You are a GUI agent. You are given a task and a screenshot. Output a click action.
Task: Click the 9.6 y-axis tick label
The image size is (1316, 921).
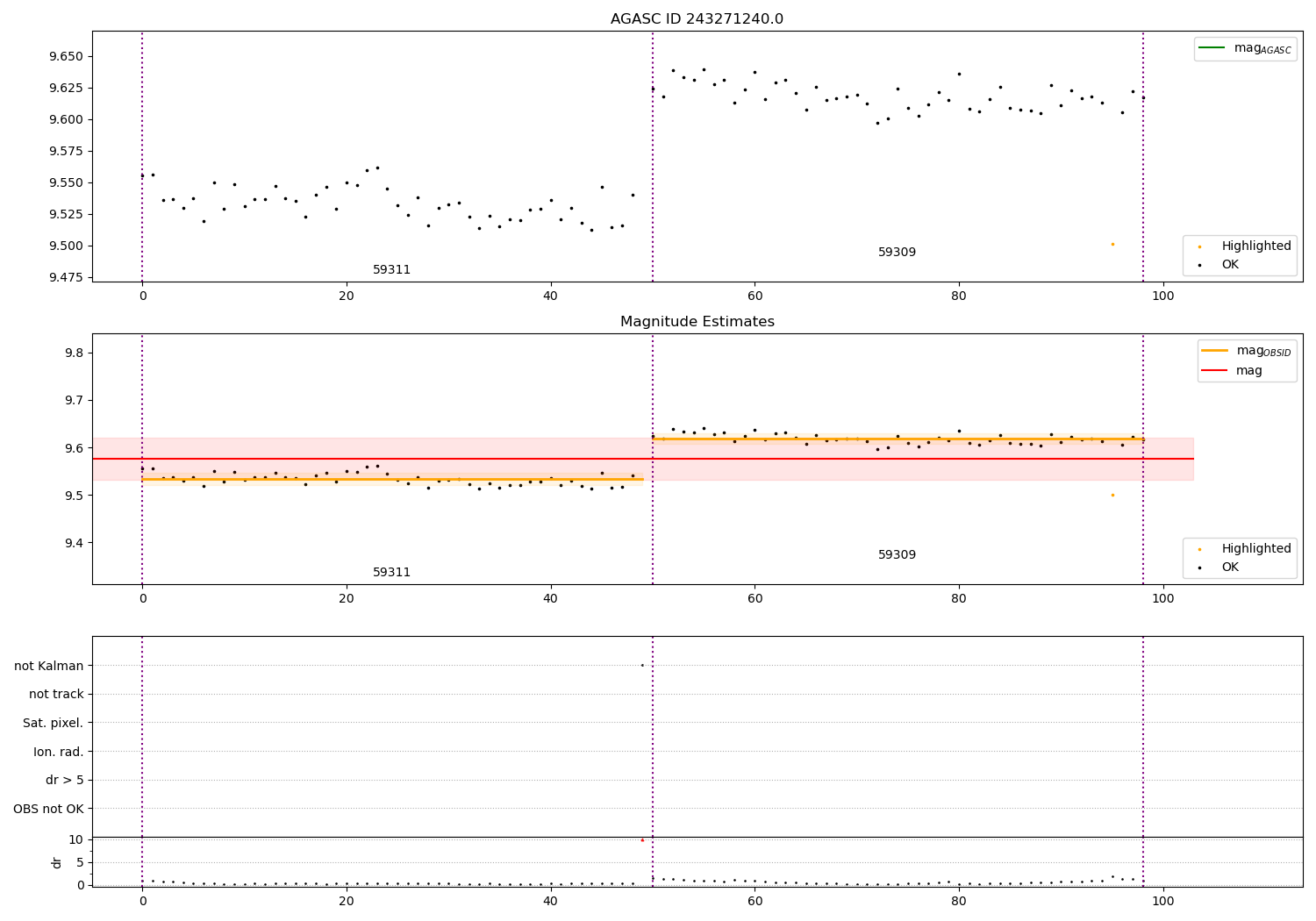pyautogui.click(x=74, y=447)
